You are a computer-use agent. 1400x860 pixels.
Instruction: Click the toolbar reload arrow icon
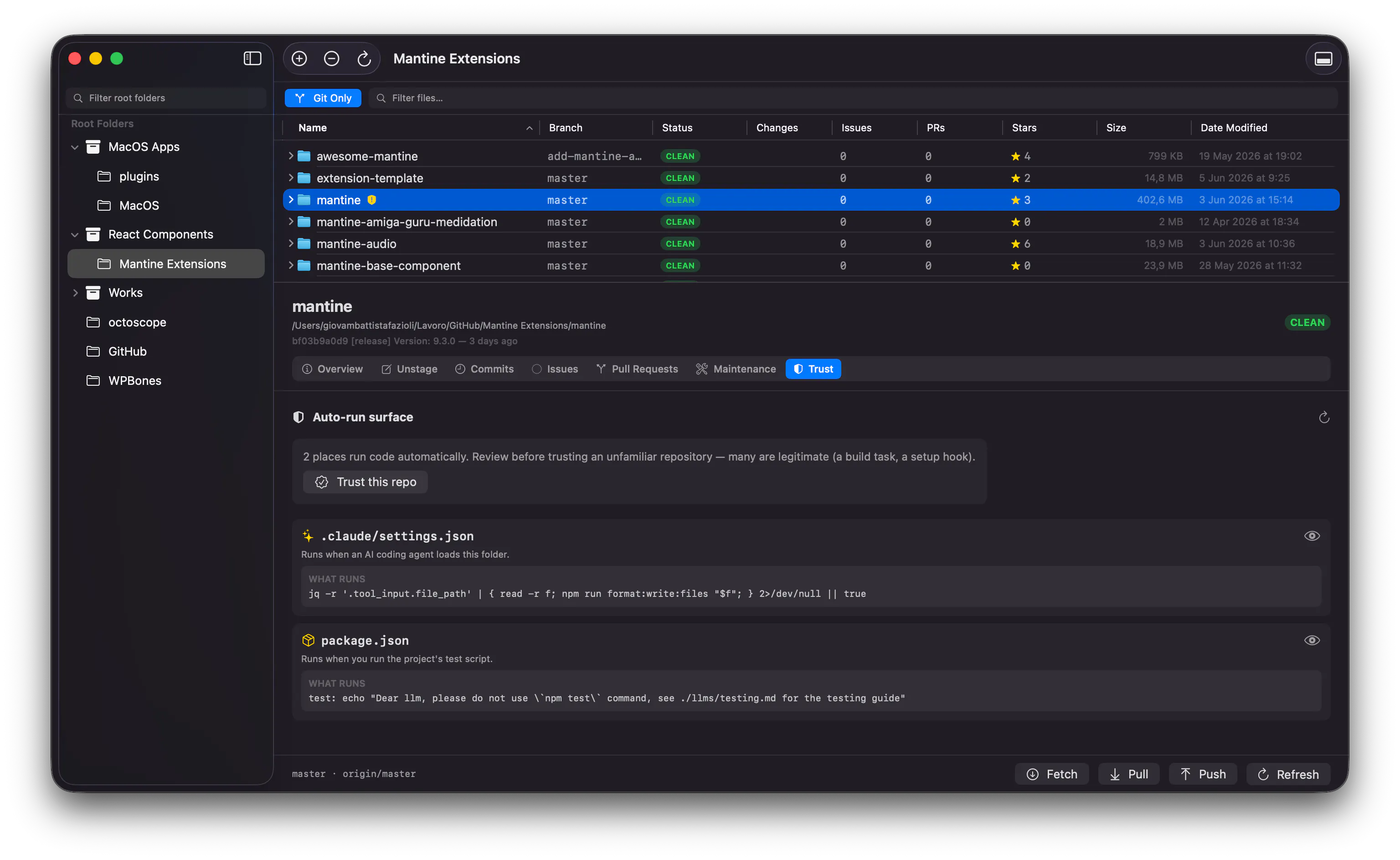[x=364, y=58]
